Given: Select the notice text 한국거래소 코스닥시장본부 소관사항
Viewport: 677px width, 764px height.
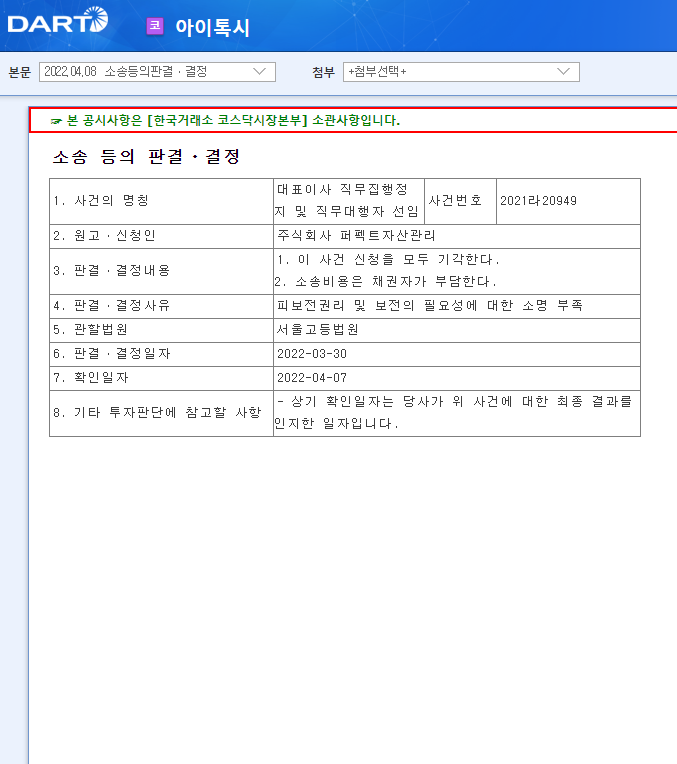Looking at the screenshot, I should [x=275, y=120].
